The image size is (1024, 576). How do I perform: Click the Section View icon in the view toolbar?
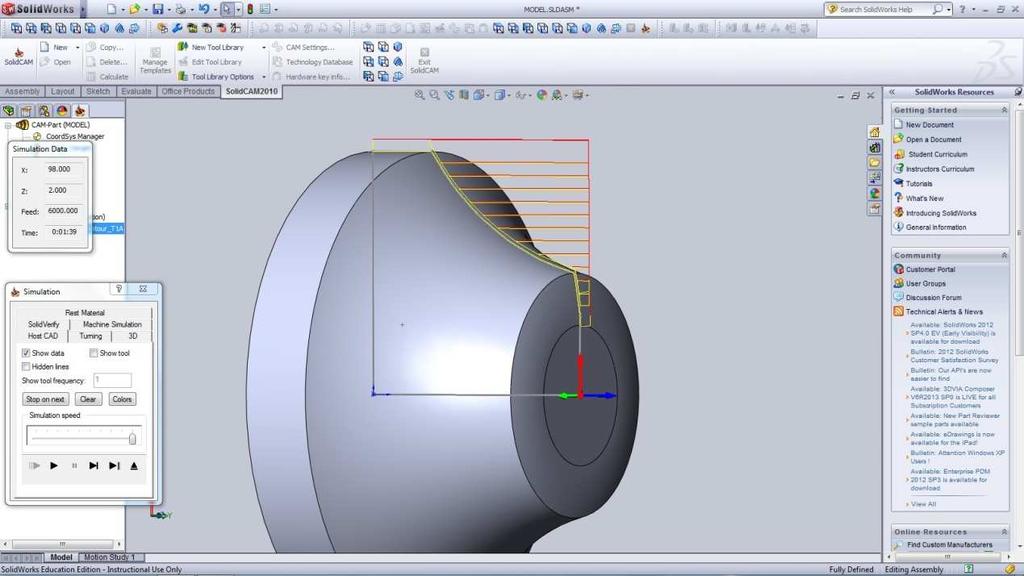[x=464, y=95]
